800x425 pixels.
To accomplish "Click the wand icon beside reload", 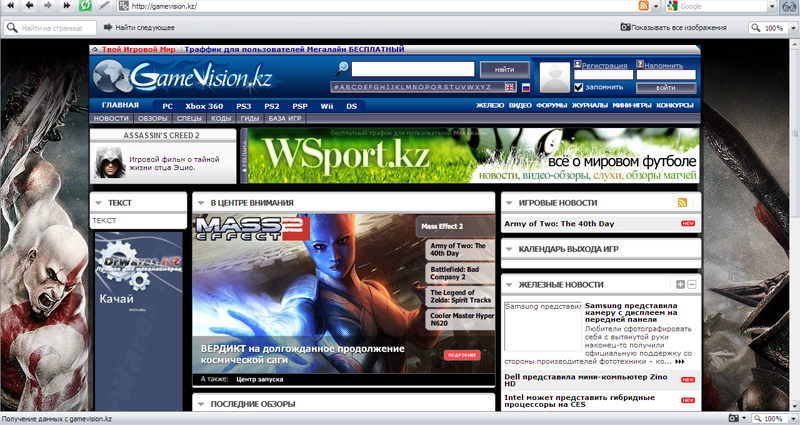I will [104, 6].
